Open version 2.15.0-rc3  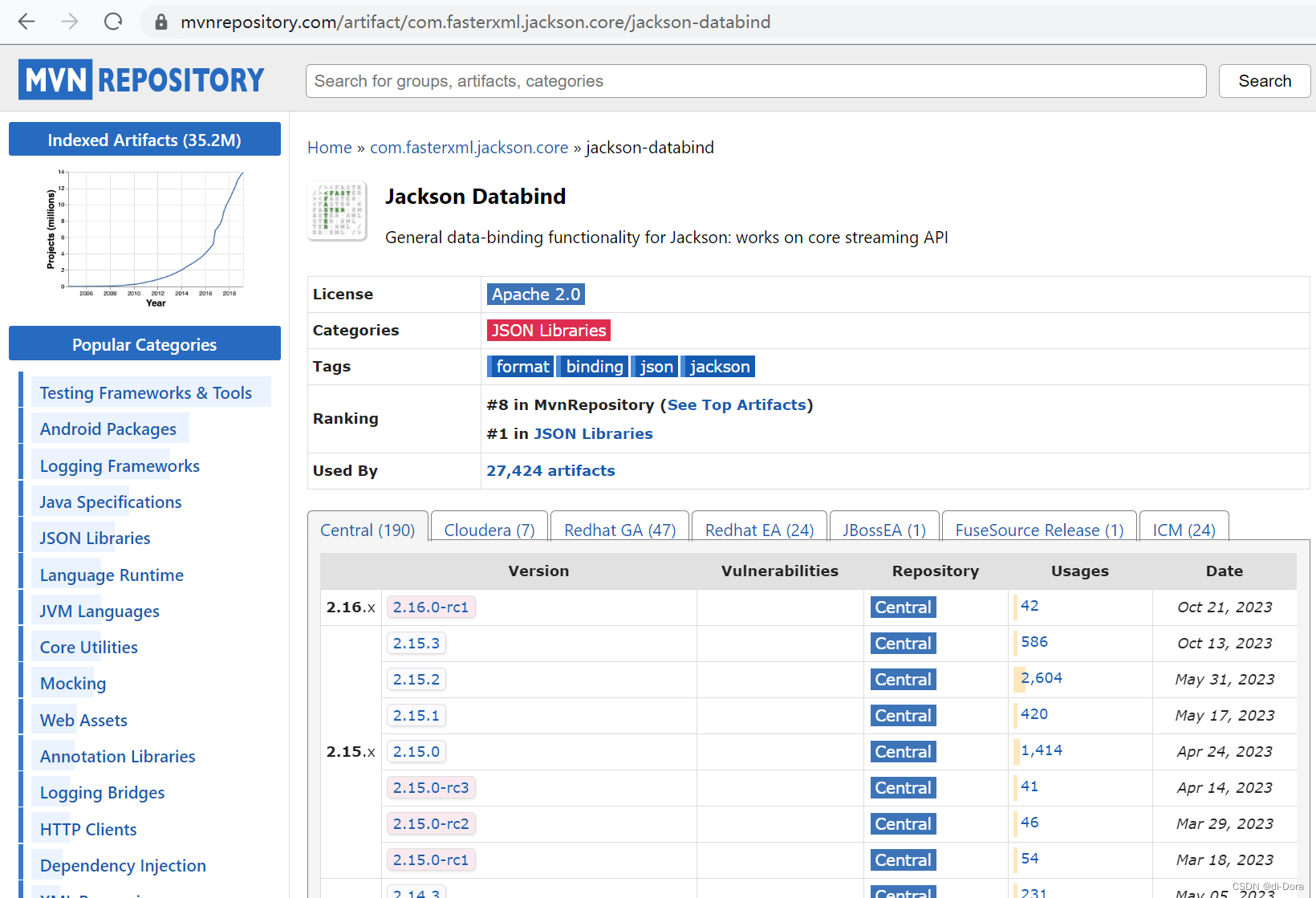click(431, 788)
